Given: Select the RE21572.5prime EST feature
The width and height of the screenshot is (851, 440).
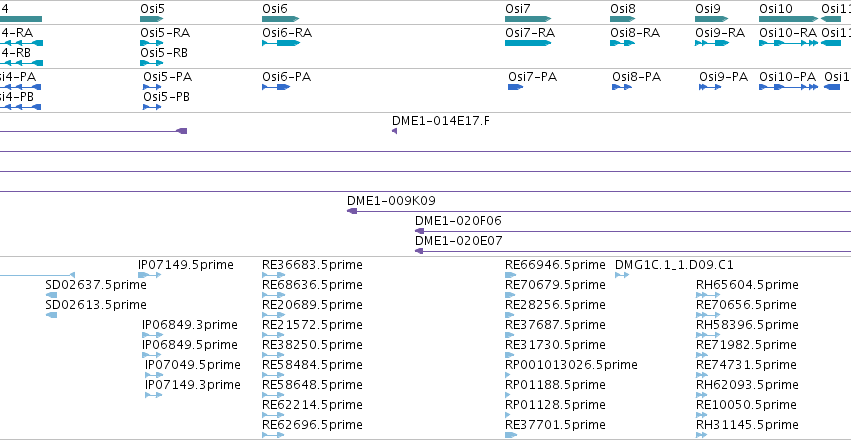Looking at the screenshot, I should (274, 335).
